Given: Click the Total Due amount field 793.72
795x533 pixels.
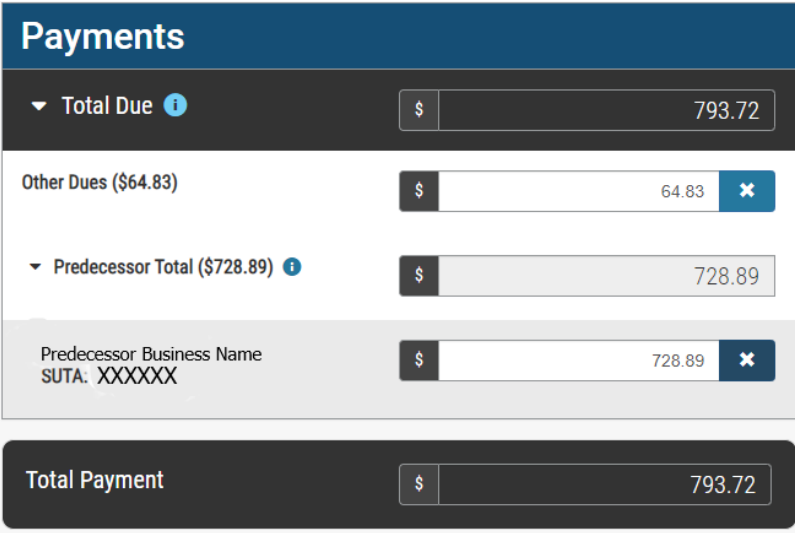Looking at the screenshot, I should (606, 110).
